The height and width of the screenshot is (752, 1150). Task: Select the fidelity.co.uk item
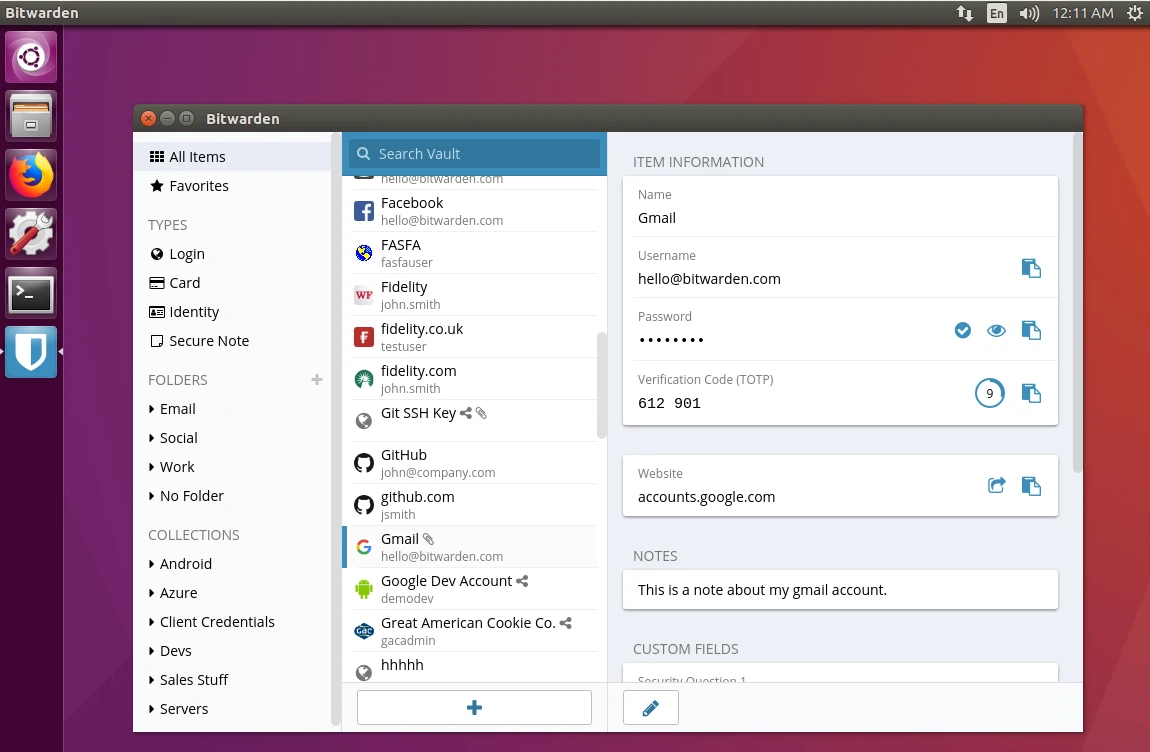[x=474, y=337]
